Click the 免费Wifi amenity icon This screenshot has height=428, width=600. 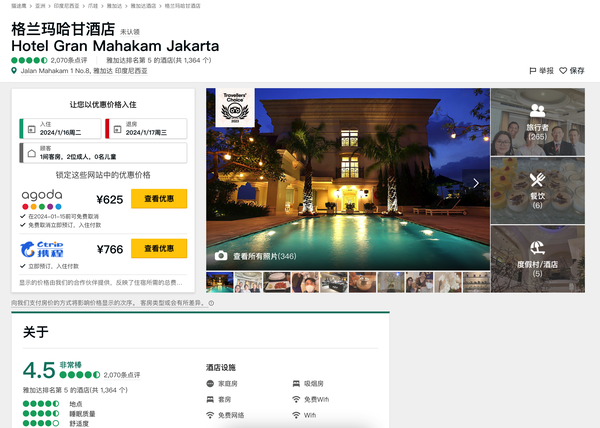click(296, 399)
